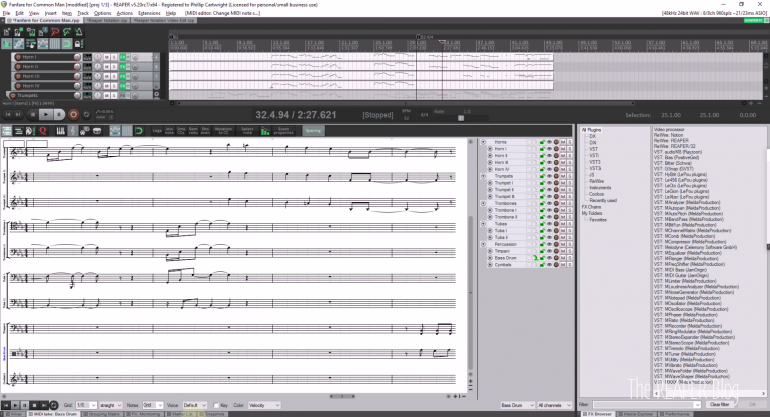The width and height of the screenshot is (770, 417).
Task: Collapse the Horns group in track list
Action: tap(483, 142)
